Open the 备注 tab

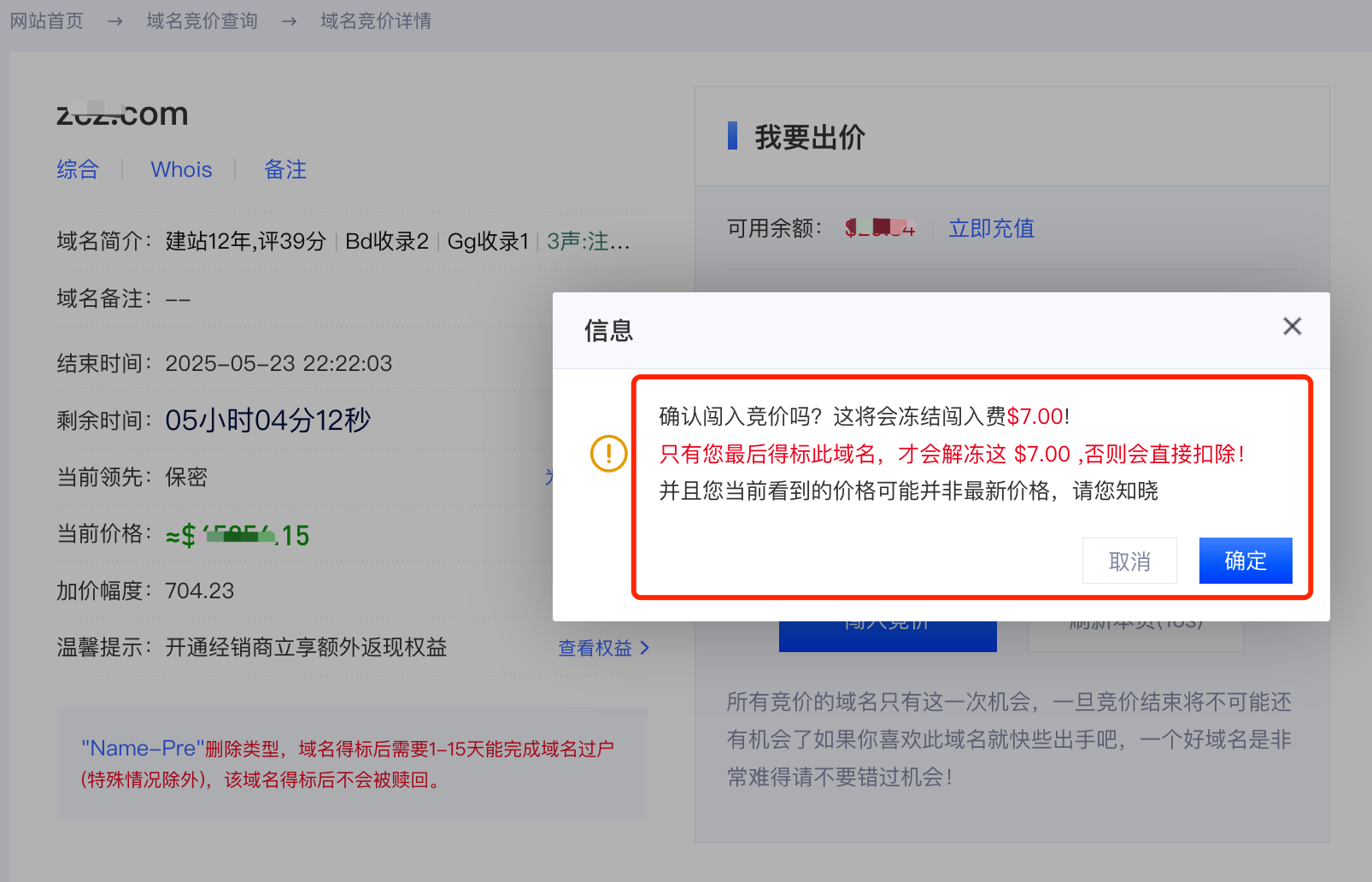pos(285,169)
